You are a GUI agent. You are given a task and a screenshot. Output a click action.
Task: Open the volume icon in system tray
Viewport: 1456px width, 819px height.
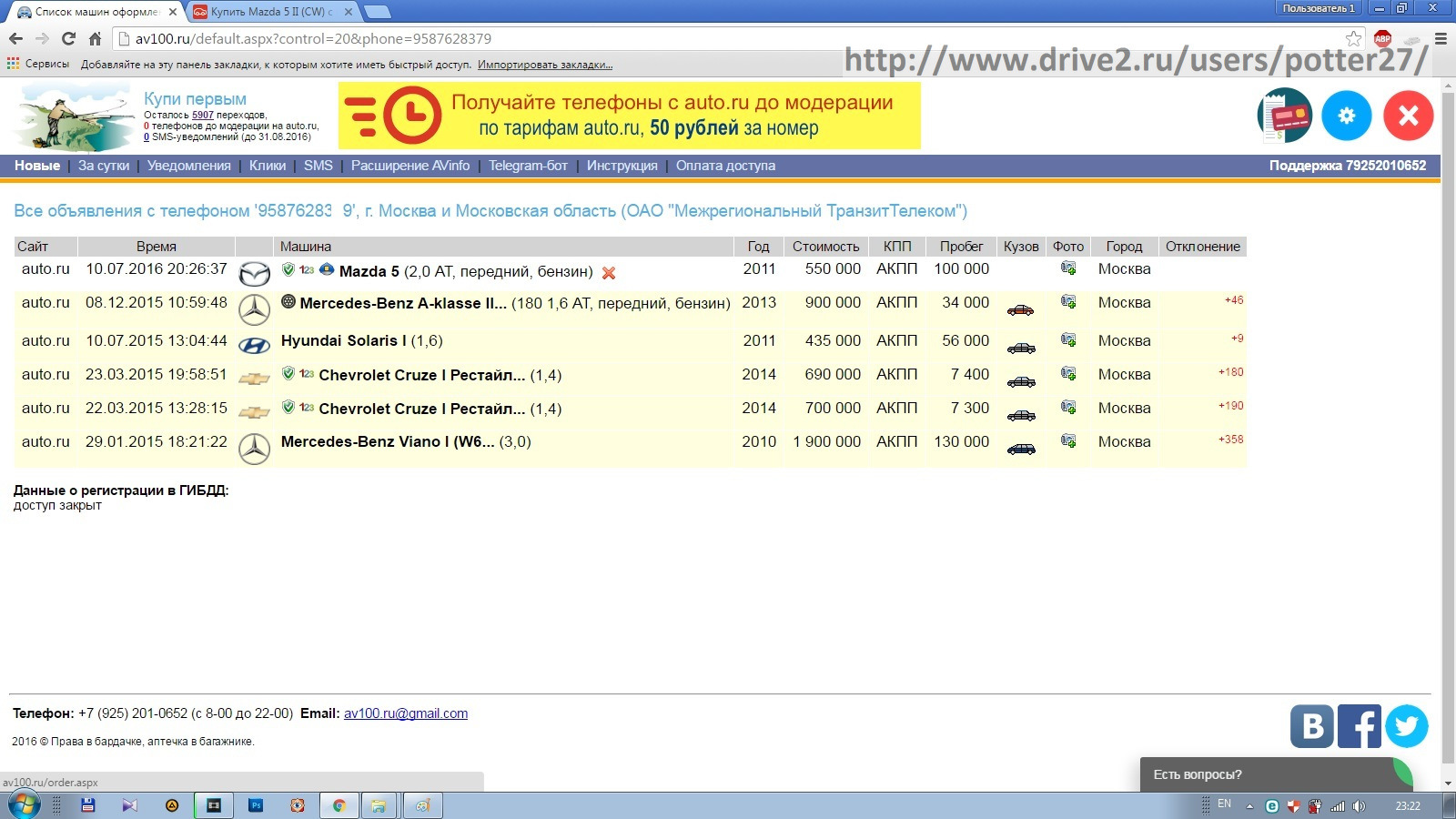click(1359, 805)
